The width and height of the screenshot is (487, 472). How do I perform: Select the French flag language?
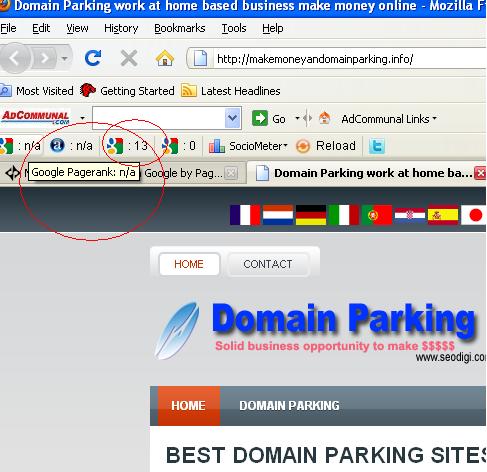[x=245, y=215]
